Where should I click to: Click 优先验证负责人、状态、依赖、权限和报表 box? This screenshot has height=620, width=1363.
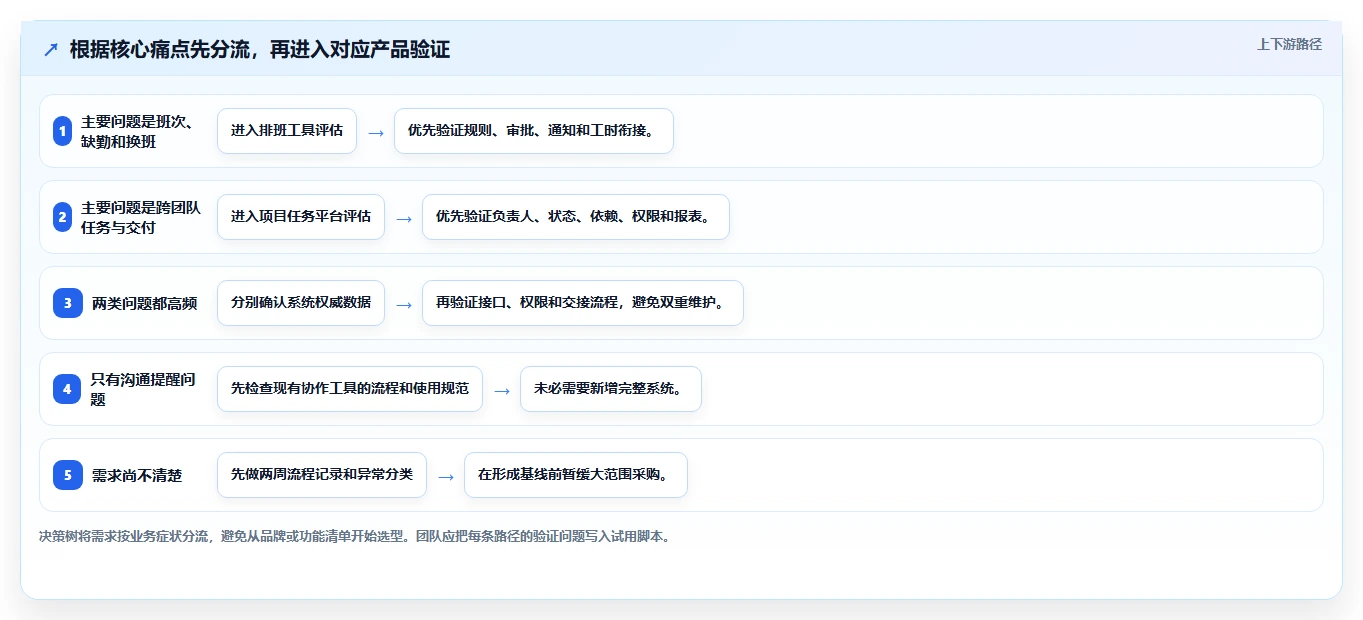[576, 217]
